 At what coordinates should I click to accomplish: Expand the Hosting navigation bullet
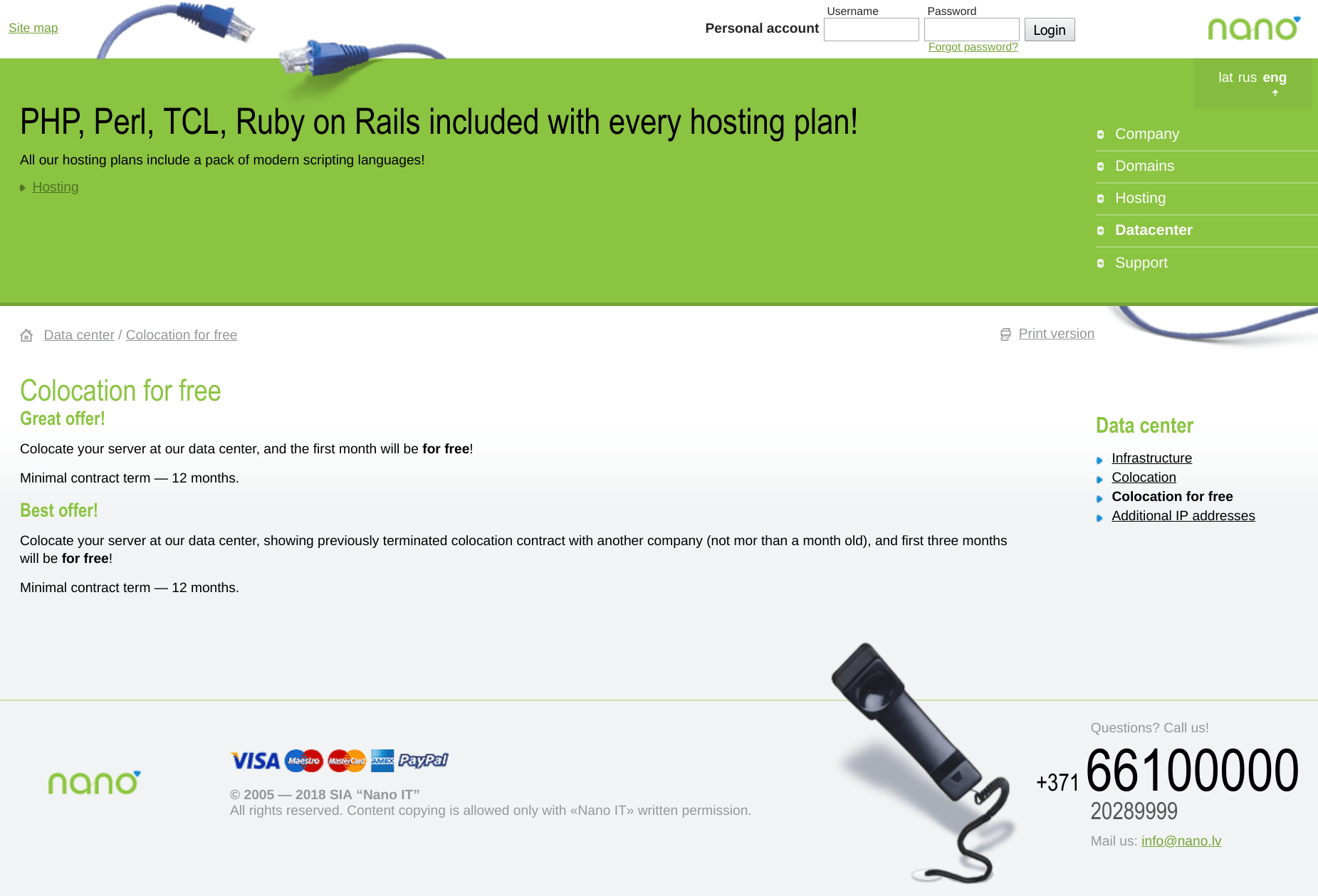point(1100,199)
